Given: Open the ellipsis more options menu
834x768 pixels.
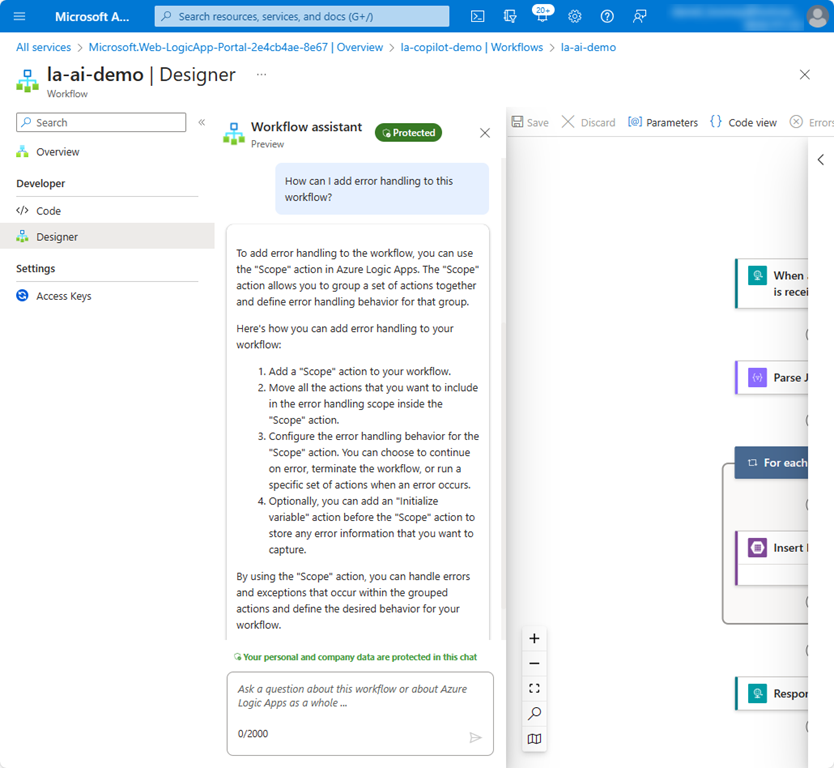Looking at the screenshot, I should point(261,75).
